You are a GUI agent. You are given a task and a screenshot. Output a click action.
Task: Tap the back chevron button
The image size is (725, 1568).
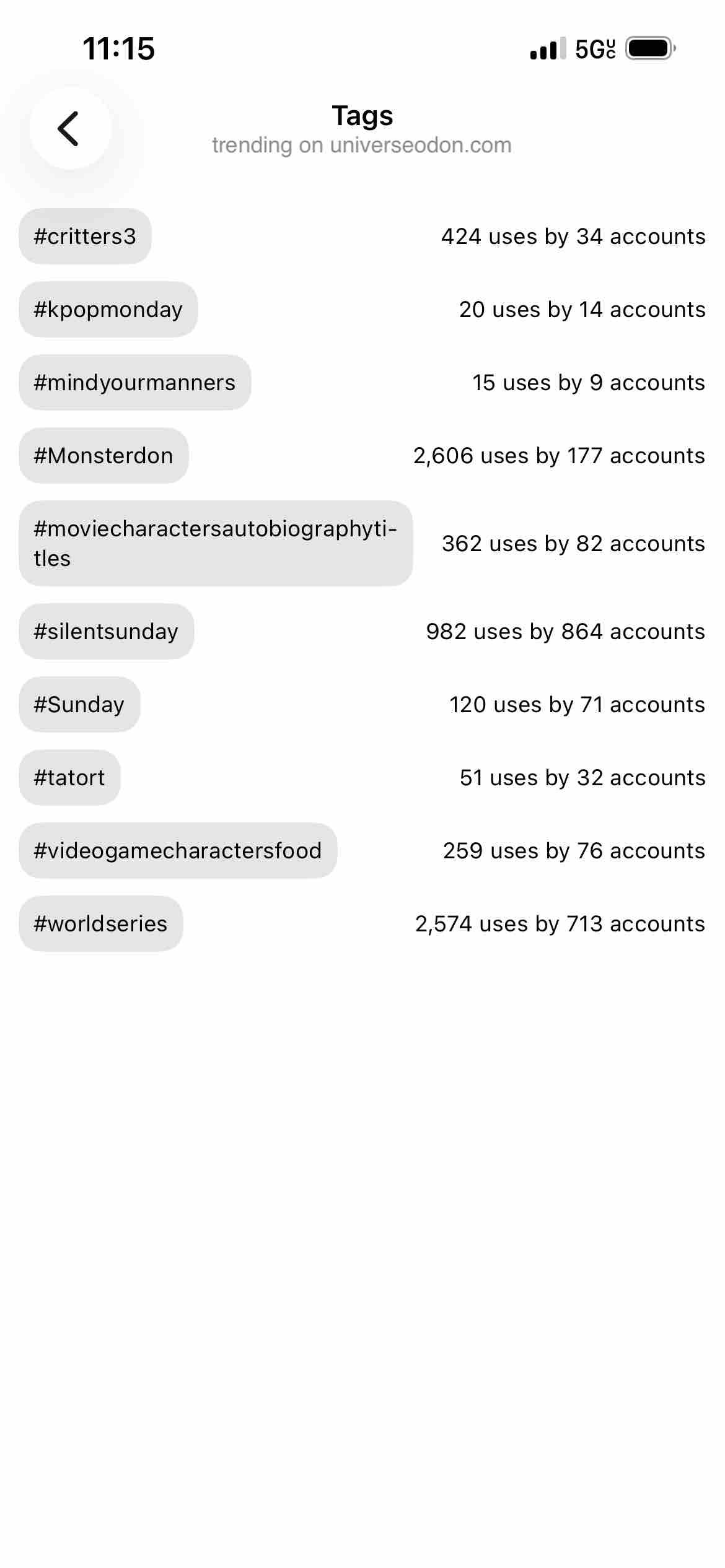69,128
